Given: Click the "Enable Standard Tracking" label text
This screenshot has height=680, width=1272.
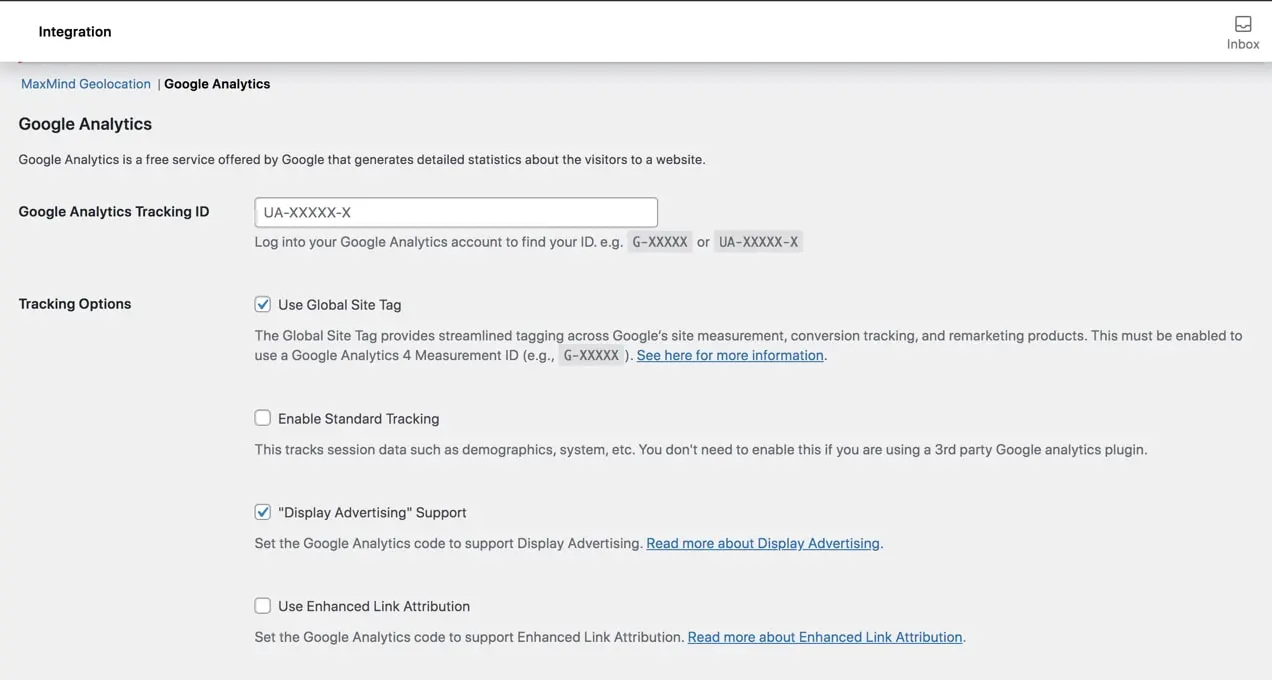Looking at the screenshot, I should [x=358, y=419].
